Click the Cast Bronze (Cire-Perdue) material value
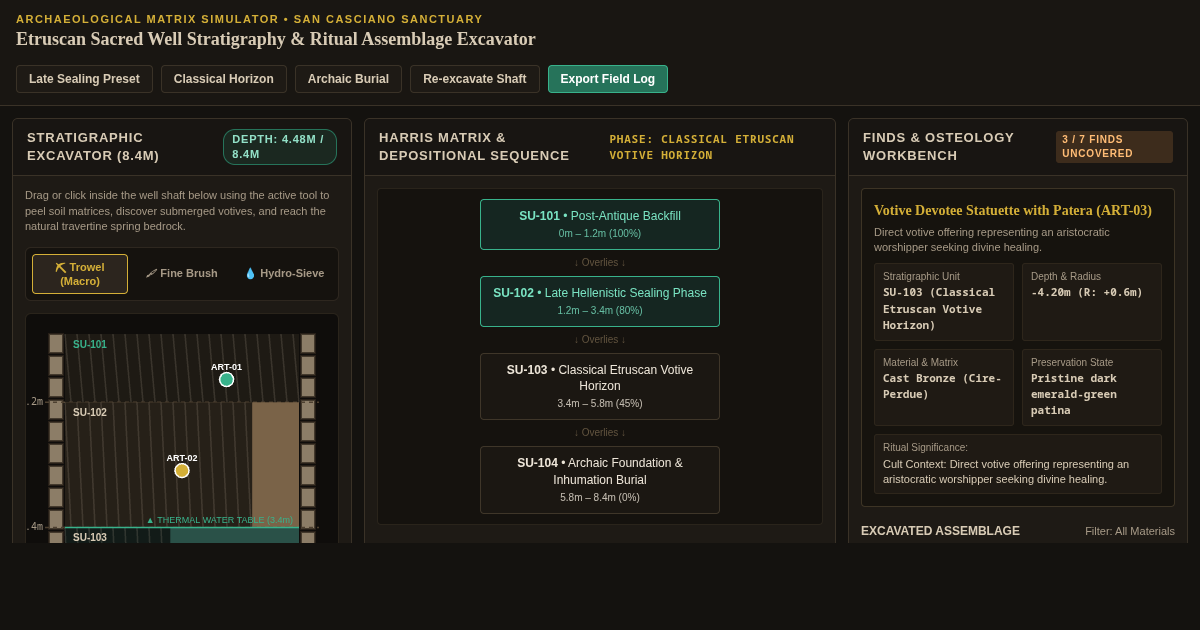The height and width of the screenshot is (630, 1200). click(x=942, y=387)
